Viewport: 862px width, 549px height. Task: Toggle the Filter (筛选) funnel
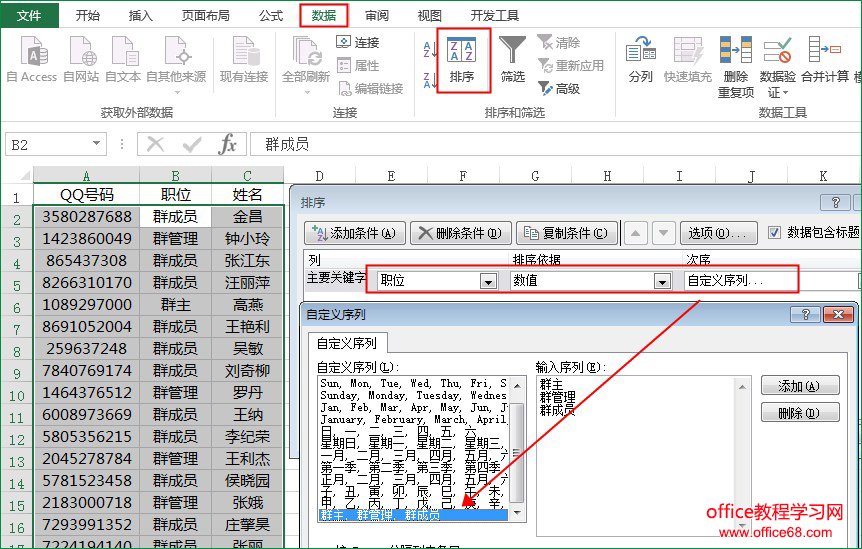coord(512,59)
